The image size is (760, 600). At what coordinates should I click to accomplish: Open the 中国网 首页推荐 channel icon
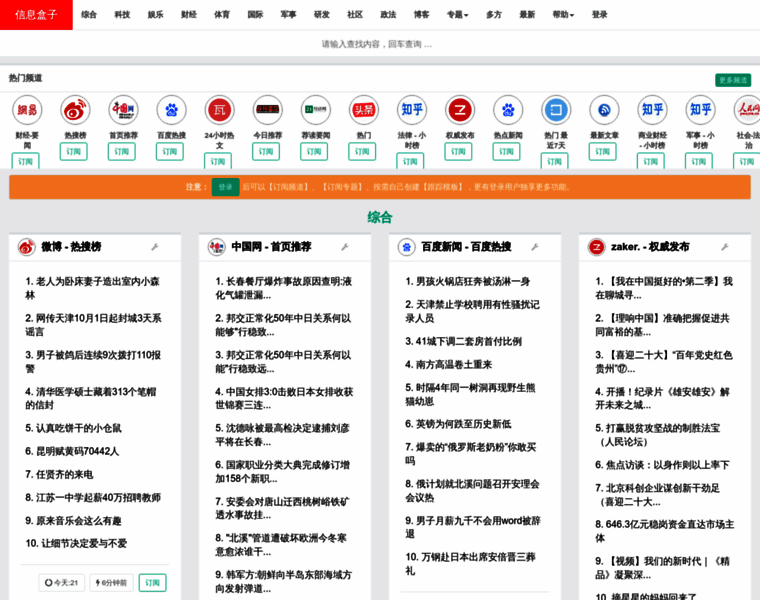tap(123, 110)
